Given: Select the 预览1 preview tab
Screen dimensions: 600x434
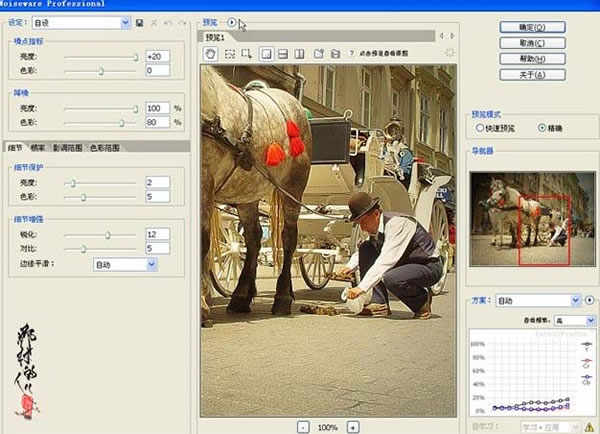Looking at the screenshot, I should 215,37.
